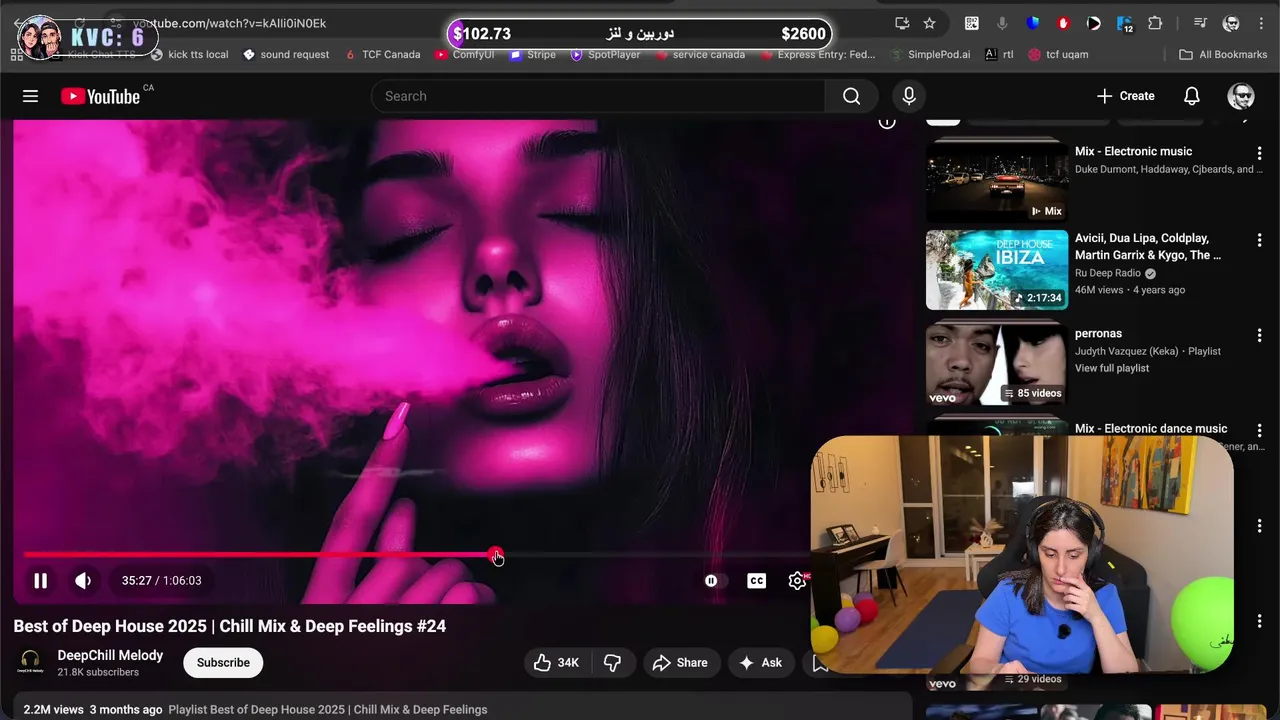Open the sound request bookmark
1280x720 pixels.
pos(285,54)
